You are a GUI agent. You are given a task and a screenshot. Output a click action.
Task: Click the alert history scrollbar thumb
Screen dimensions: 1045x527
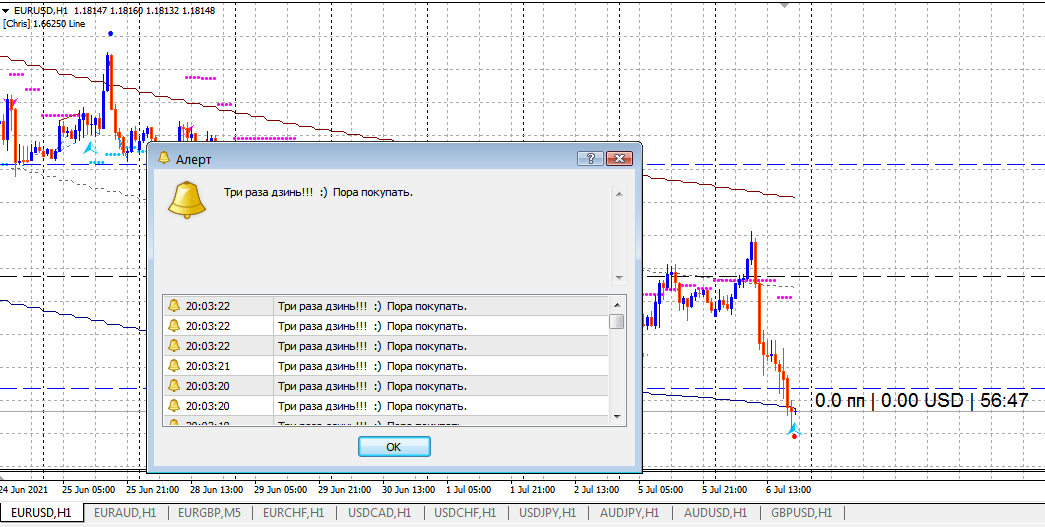tap(617, 322)
